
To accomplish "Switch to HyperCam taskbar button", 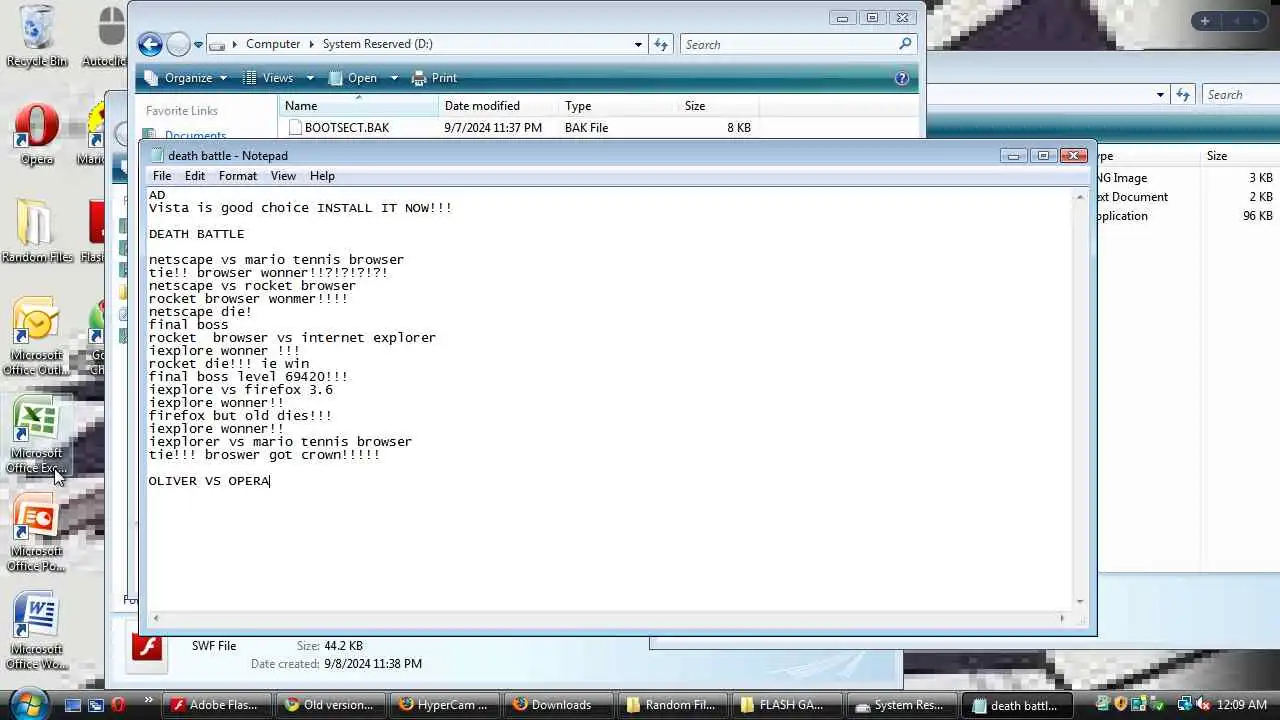I will 444,705.
